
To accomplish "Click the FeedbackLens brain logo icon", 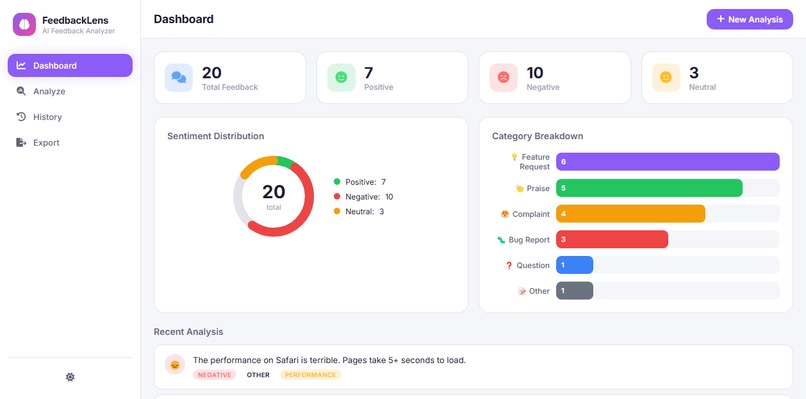I will [24, 24].
